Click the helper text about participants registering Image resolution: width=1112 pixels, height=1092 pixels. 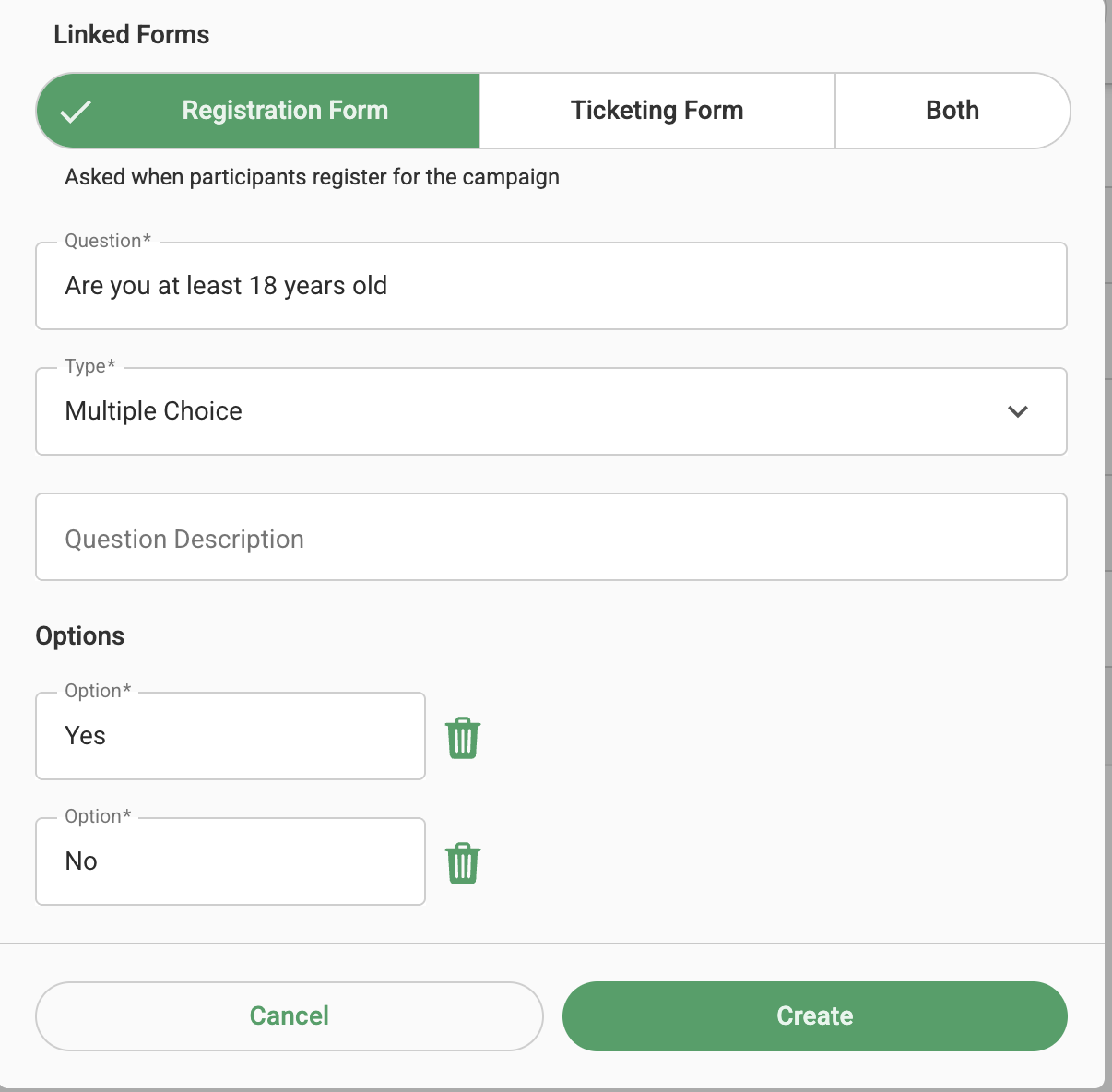[312, 177]
